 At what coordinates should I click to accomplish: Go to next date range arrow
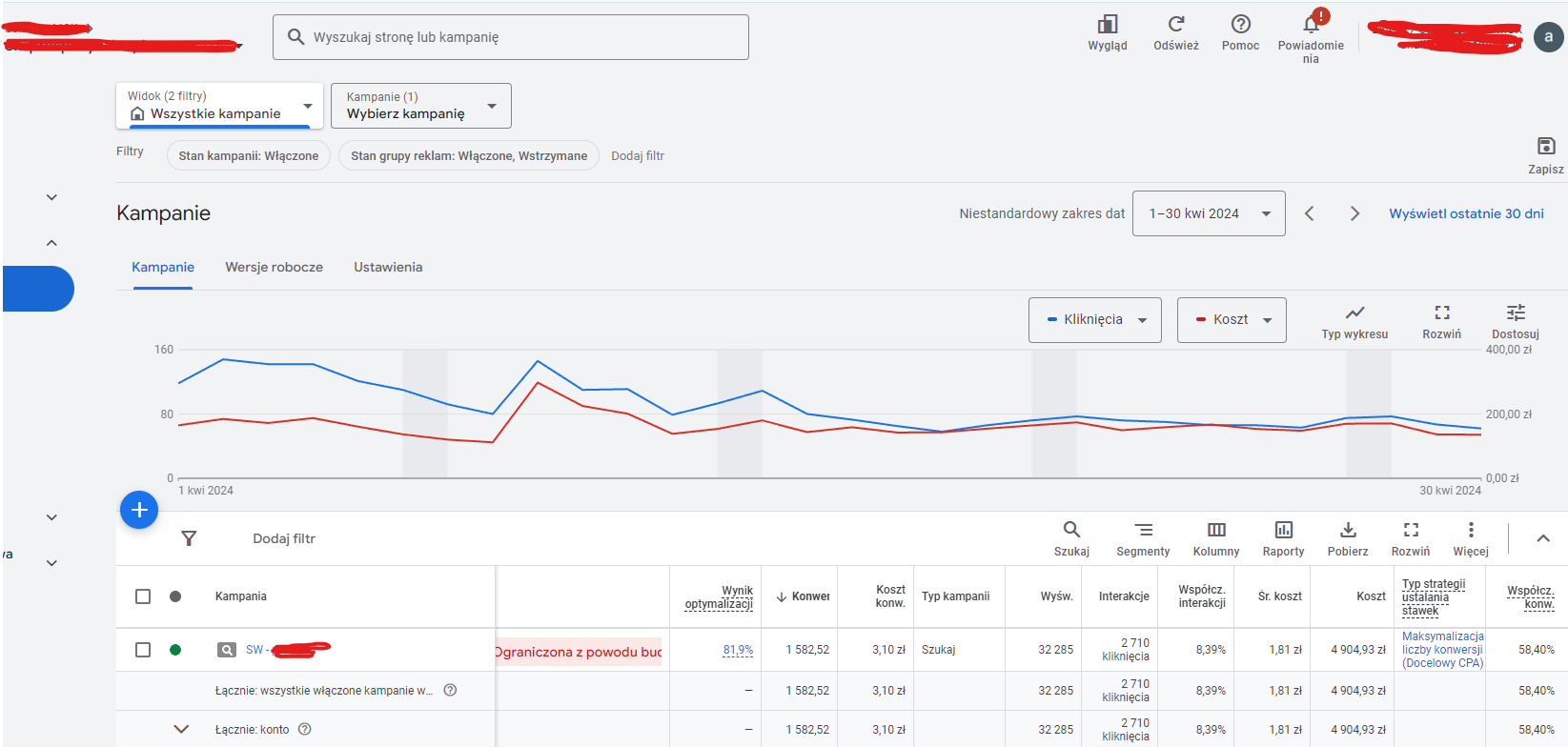1354,213
